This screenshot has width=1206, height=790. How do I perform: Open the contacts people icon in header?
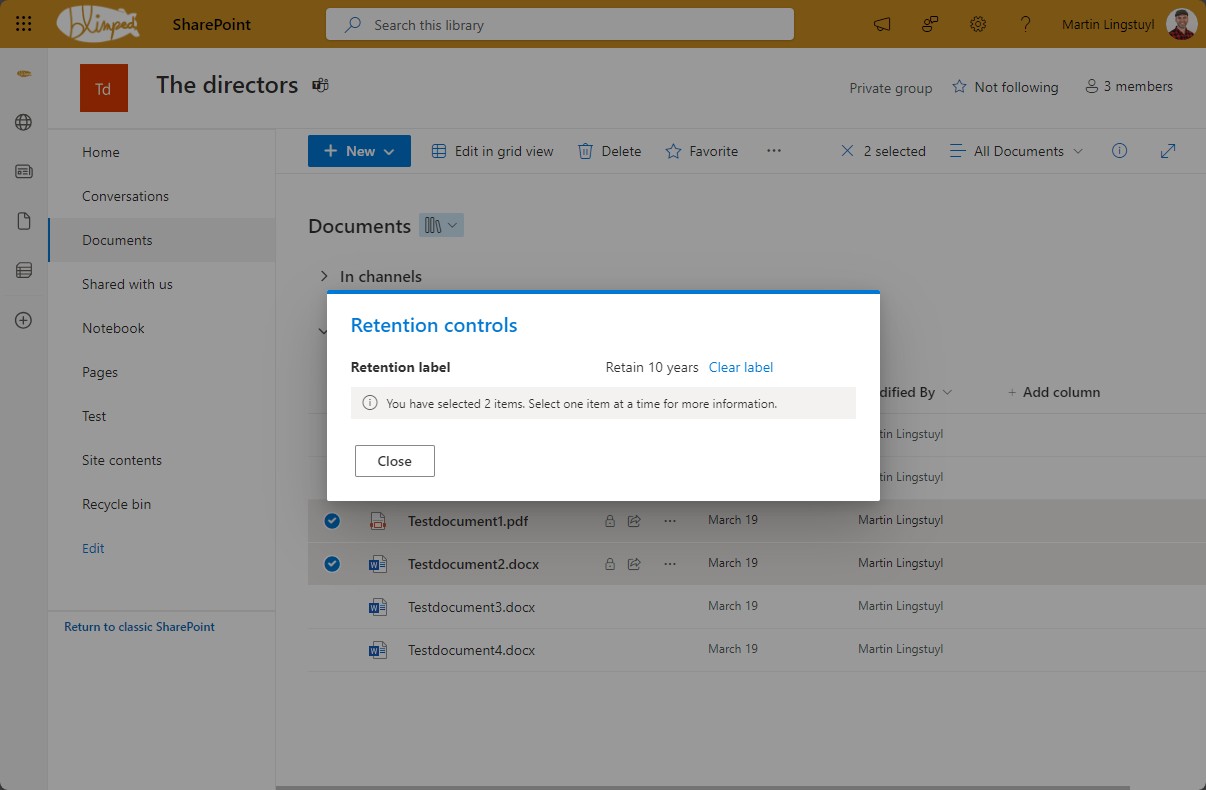tap(930, 24)
